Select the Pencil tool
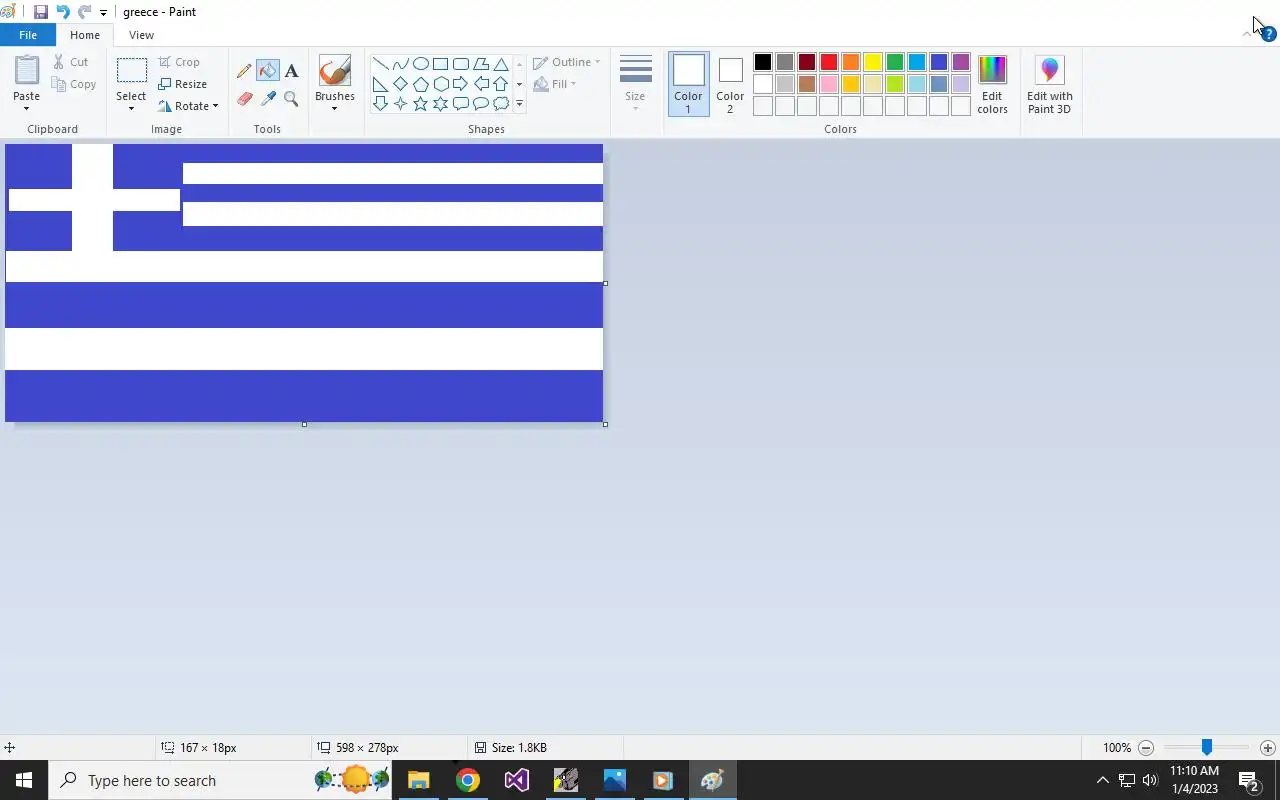Image resolution: width=1280 pixels, height=800 pixels. coord(244,71)
